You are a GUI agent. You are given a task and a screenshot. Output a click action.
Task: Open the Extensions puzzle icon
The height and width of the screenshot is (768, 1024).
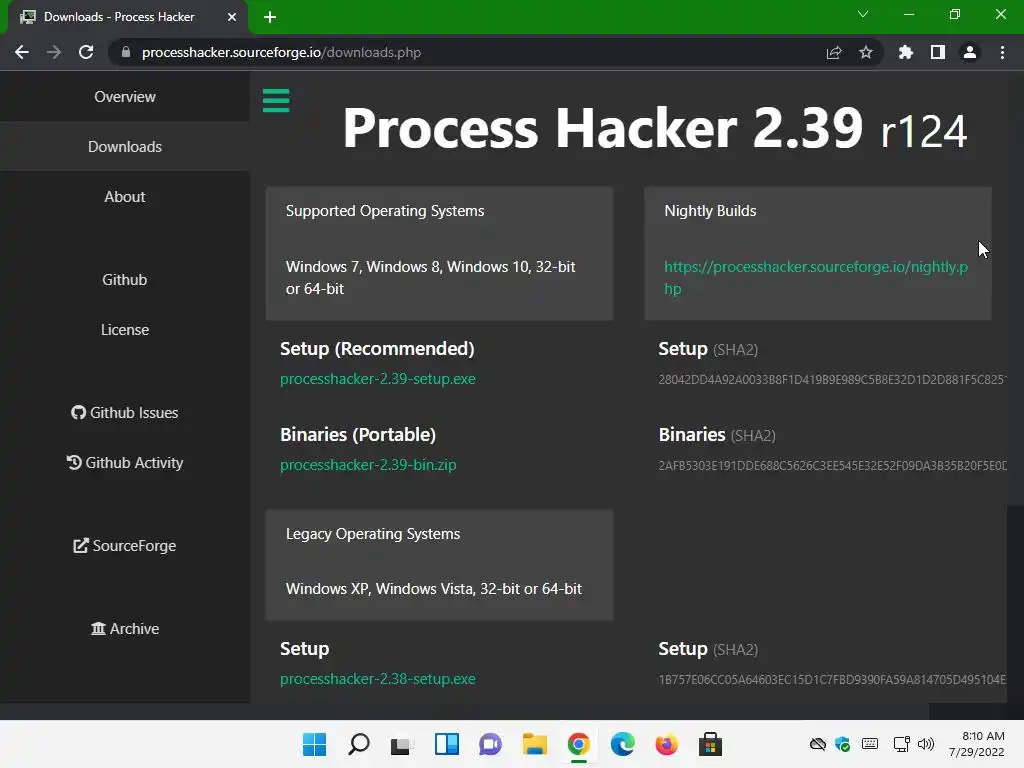[x=906, y=52]
